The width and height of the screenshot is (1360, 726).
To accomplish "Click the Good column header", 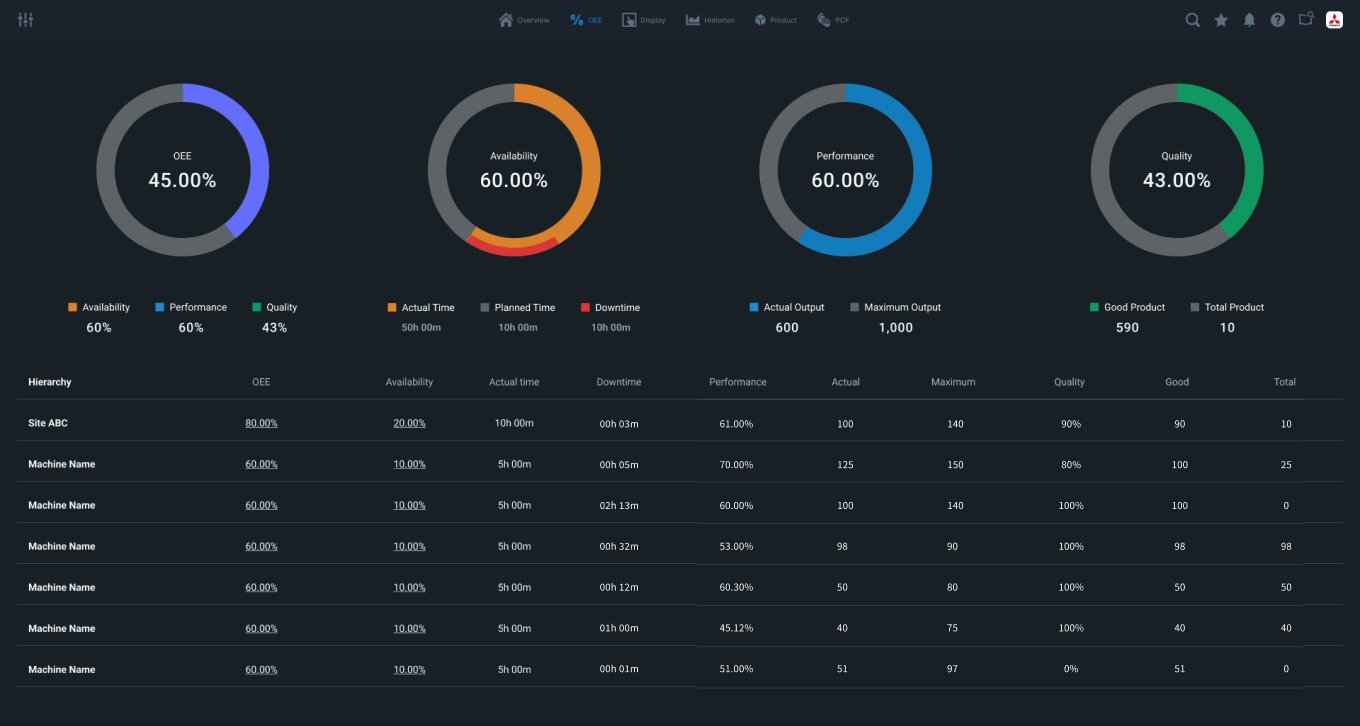I will click(x=1177, y=382).
